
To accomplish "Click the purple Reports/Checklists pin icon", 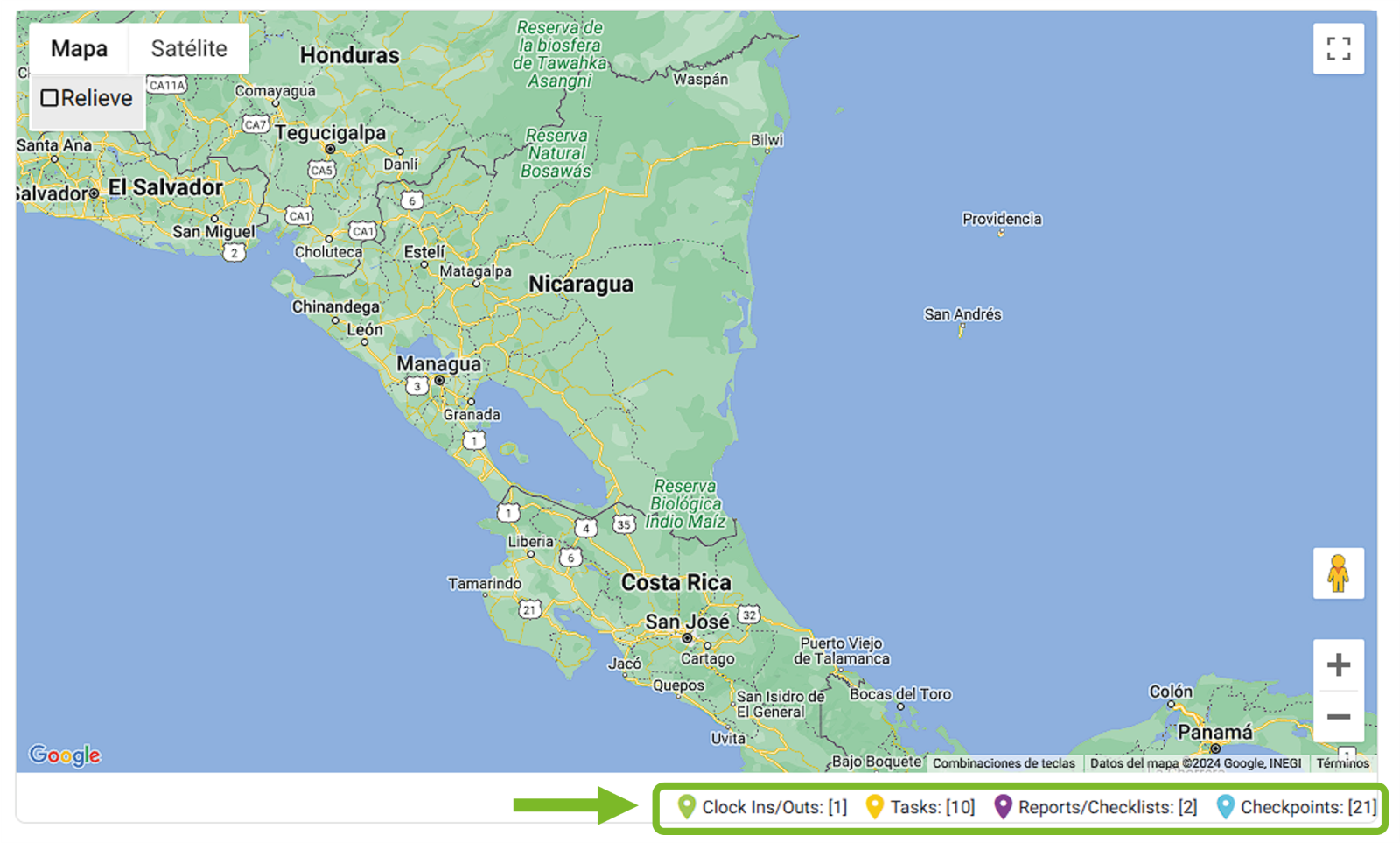I will 1003,806.
